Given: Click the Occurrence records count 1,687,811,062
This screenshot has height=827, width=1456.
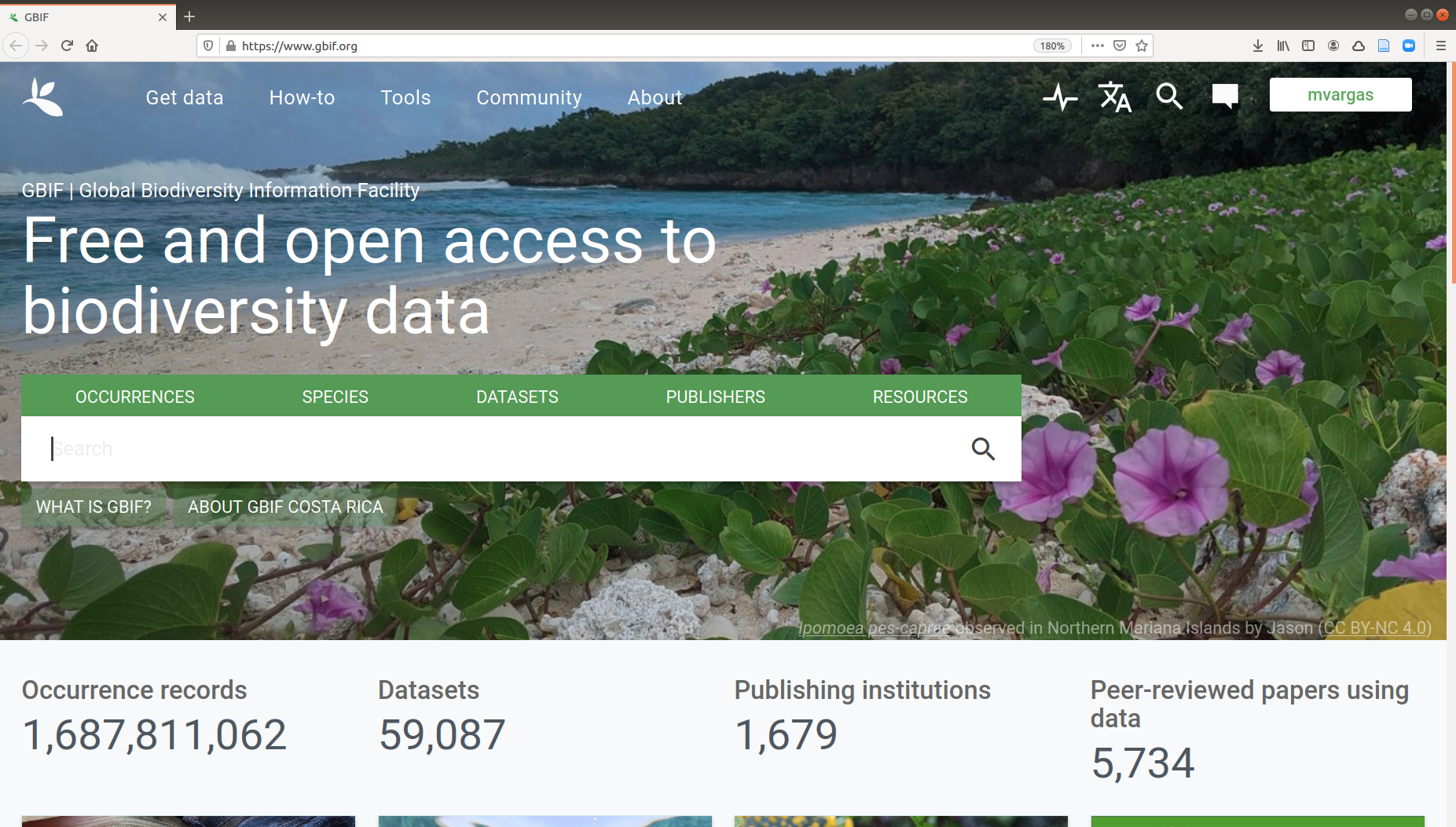Looking at the screenshot, I should [154, 735].
